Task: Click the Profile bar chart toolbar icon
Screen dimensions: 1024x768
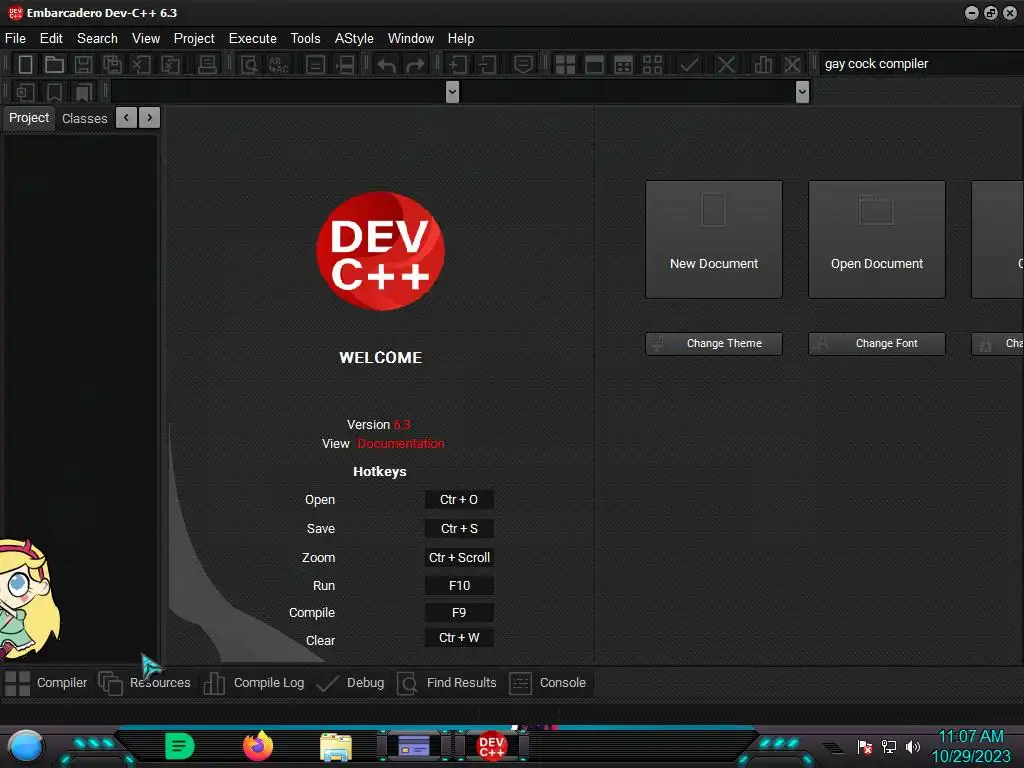Action: tap(763, 65)
